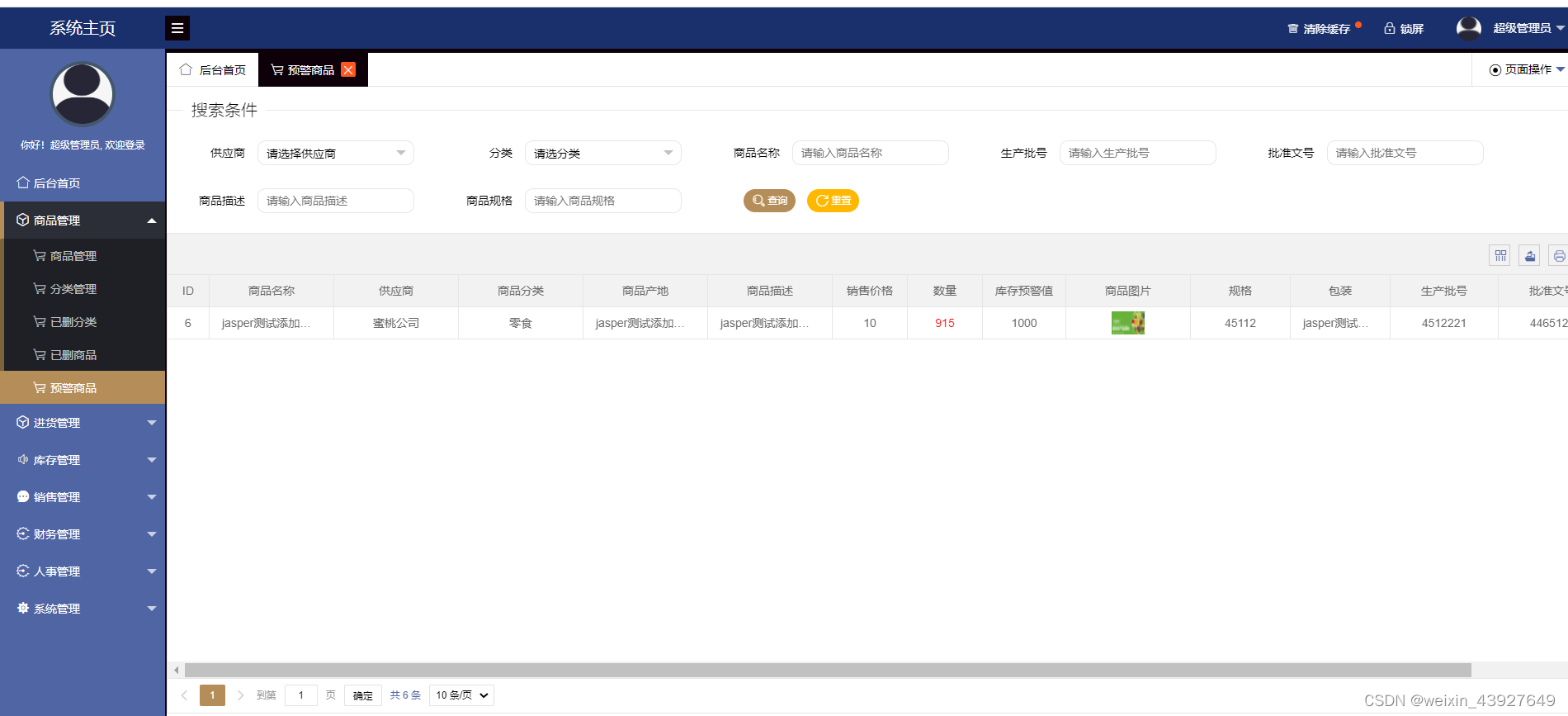The image size is (1568, 716).
Task: Click 批准文号 input field
Action: [x=1405, y=153]
